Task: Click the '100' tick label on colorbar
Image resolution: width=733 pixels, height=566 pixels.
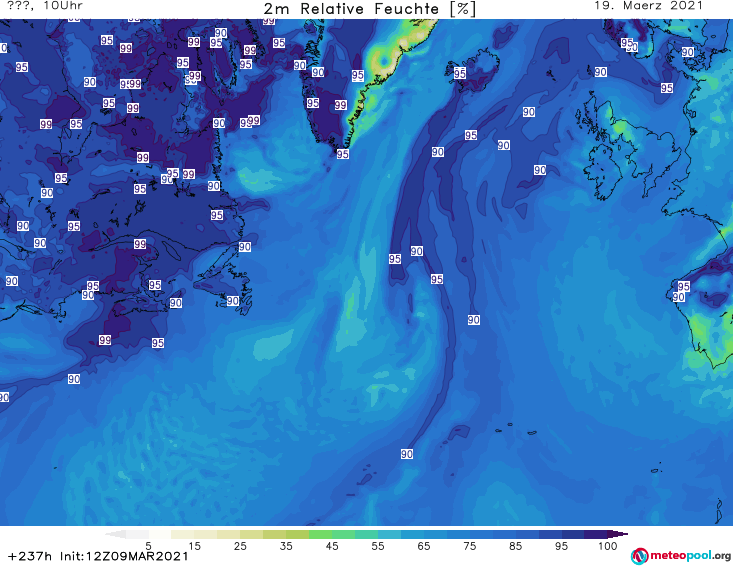Action: 608,546
